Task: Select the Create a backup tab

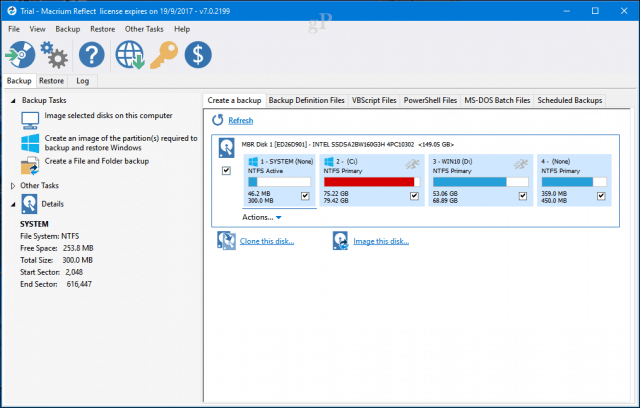Action: coord(234,100)
